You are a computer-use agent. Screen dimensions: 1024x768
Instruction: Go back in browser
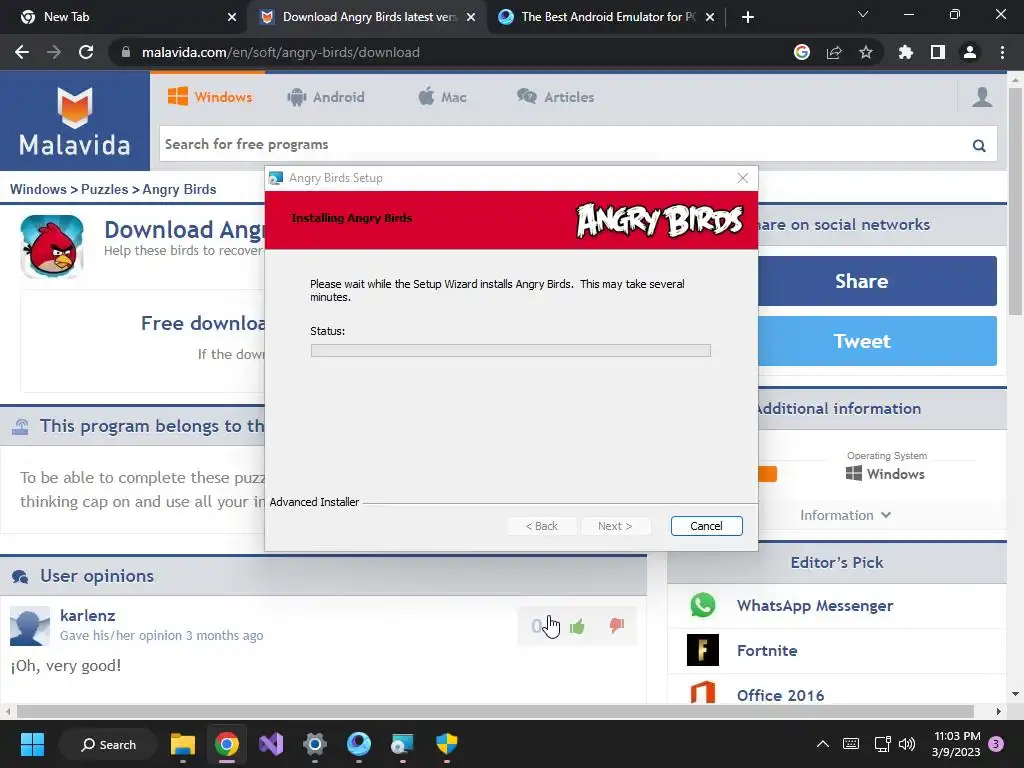tap(22, 52)
